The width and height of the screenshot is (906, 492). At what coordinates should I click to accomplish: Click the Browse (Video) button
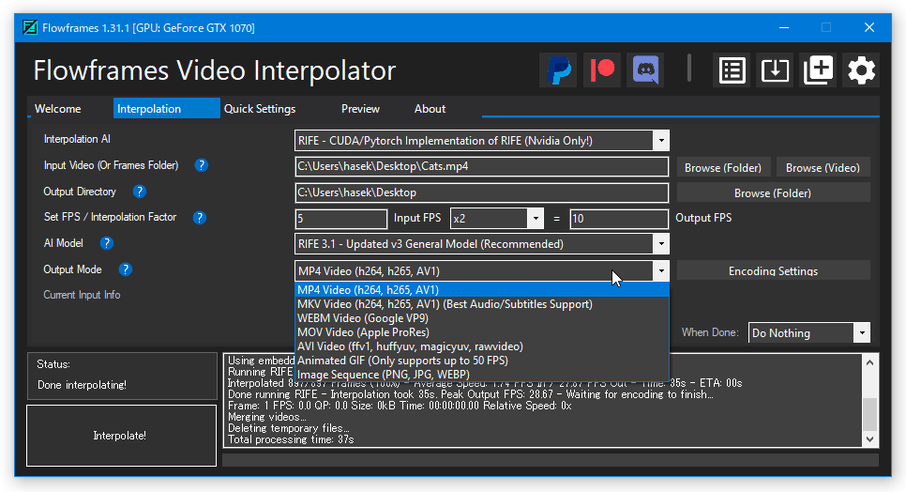click(x=823, y=168)
